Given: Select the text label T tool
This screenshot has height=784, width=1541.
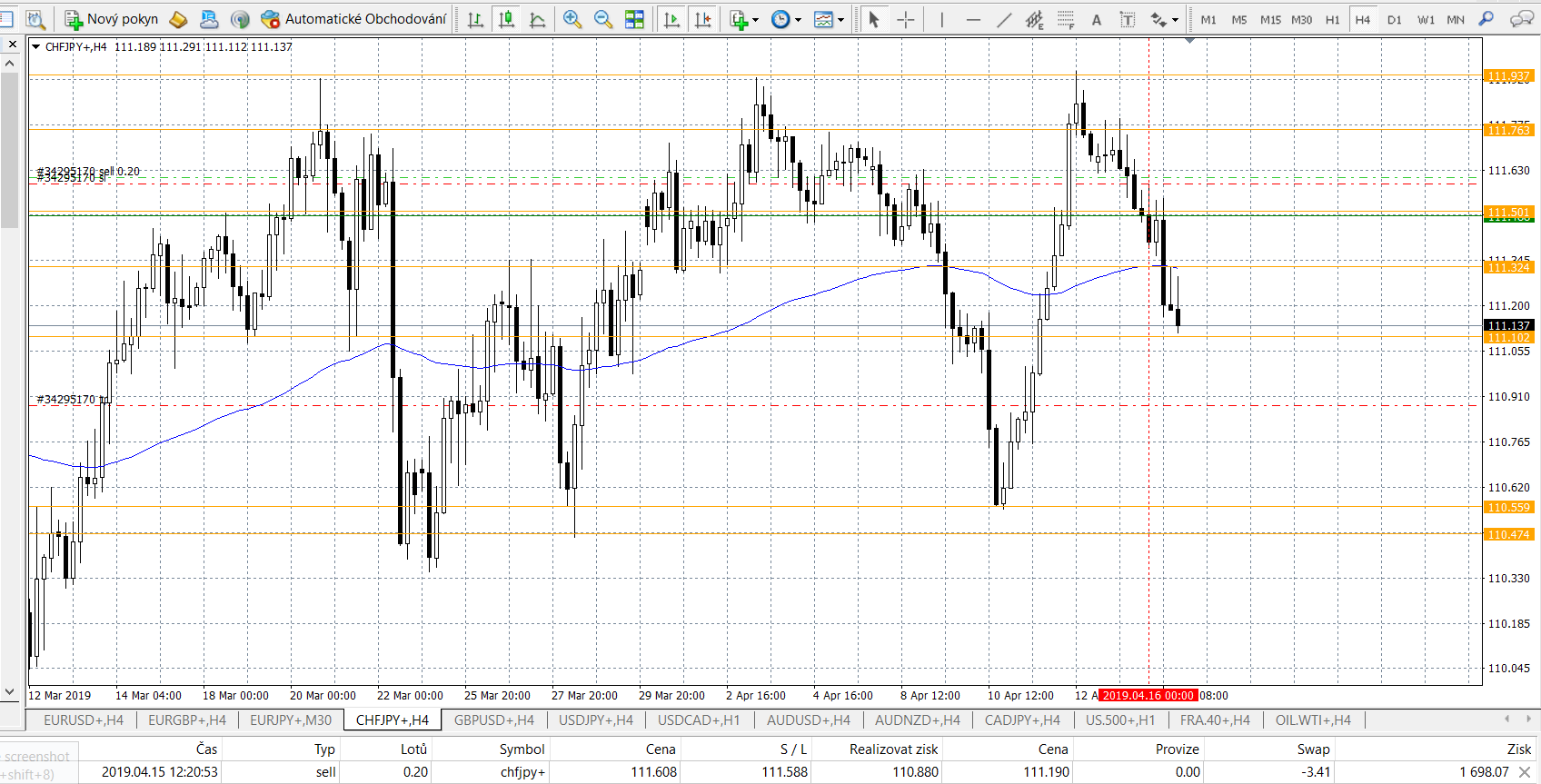Looking at the screenshot, I should (1128, 19).
